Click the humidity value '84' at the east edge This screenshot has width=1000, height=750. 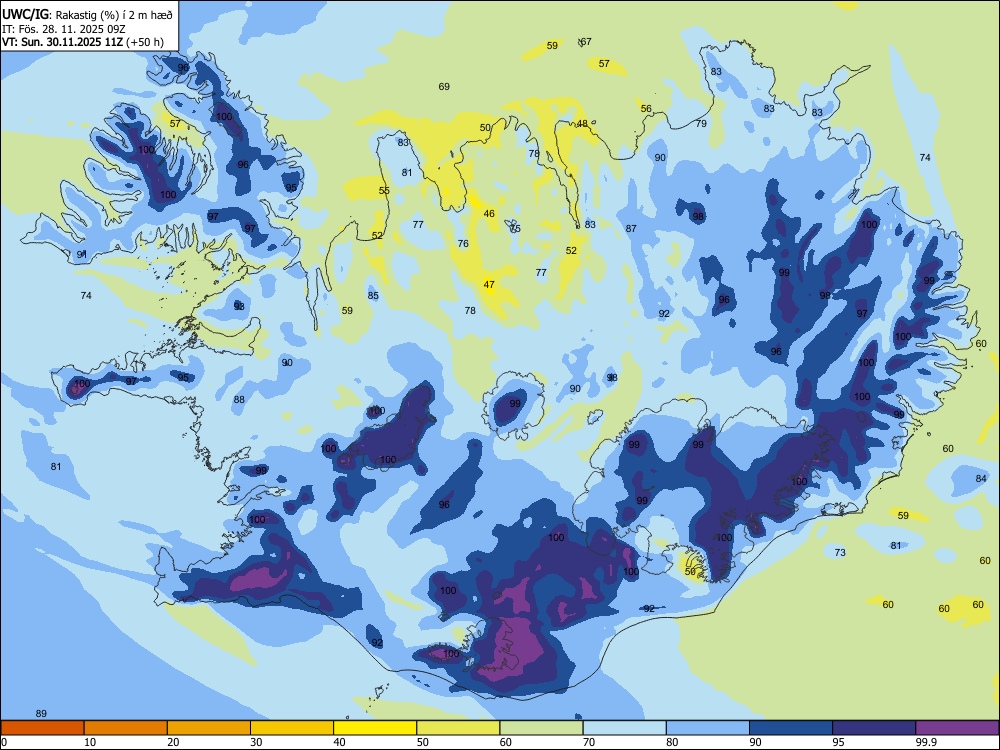coord(981,478)
